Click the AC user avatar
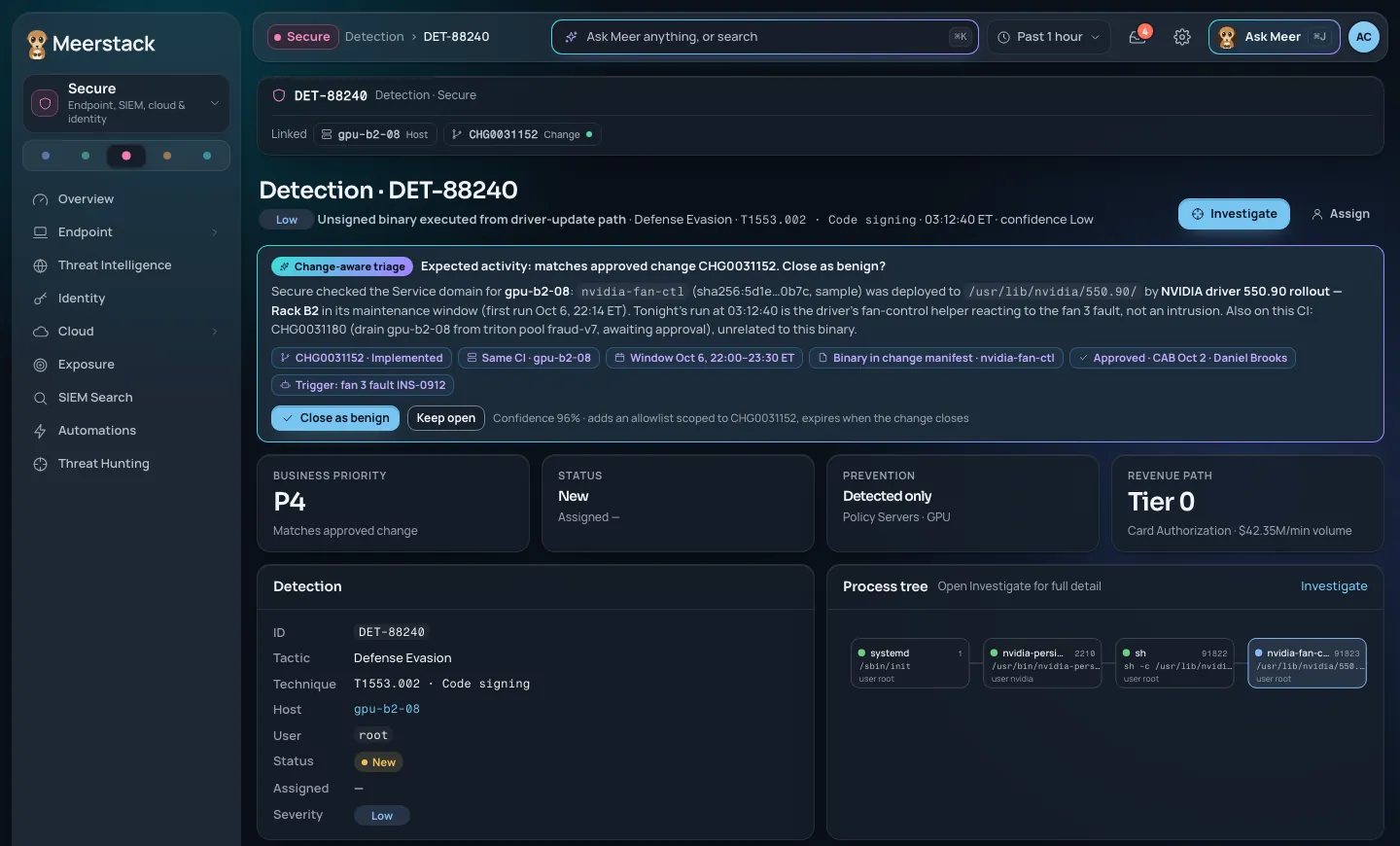This screenshot has width=1400, height=846. 1364,37
